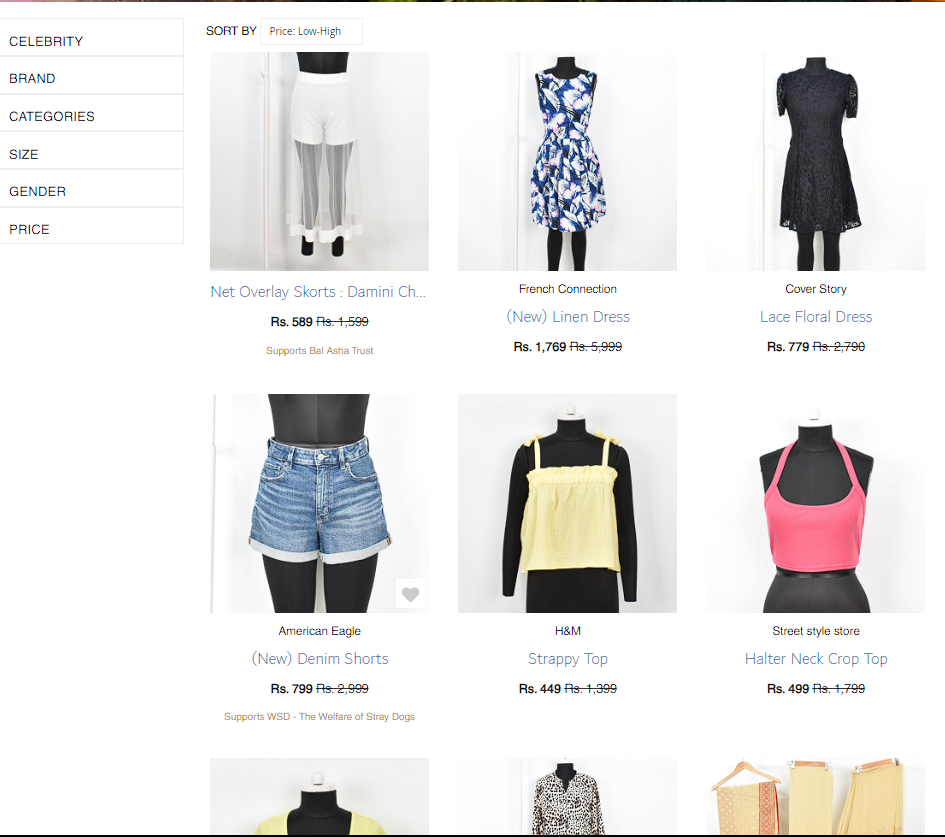The height and width of the screenshot is (837, 945).
Task: Click the Cover Story brand label
Action: 816,289
